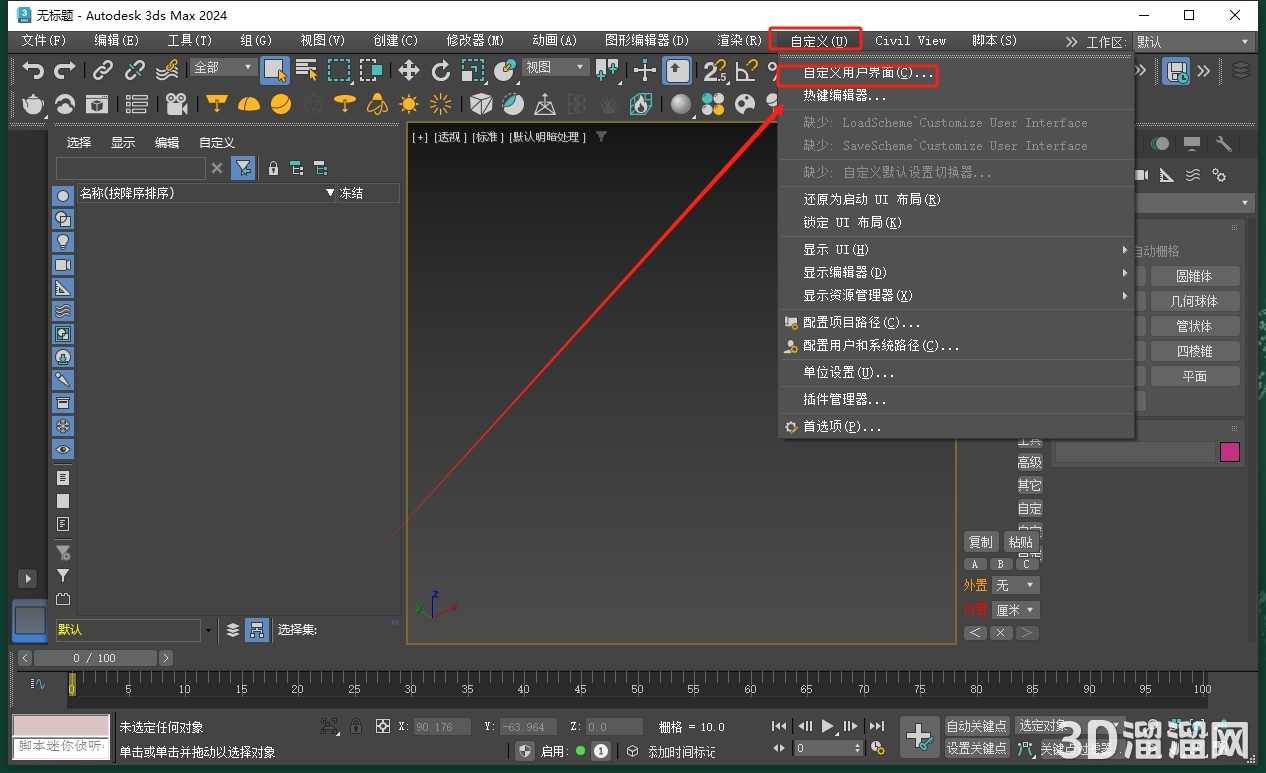Toggle Display Cameras filter in Scene Explorer
Screen dimensions: 1266x773
pyautogui.click(x=63, y=265)
